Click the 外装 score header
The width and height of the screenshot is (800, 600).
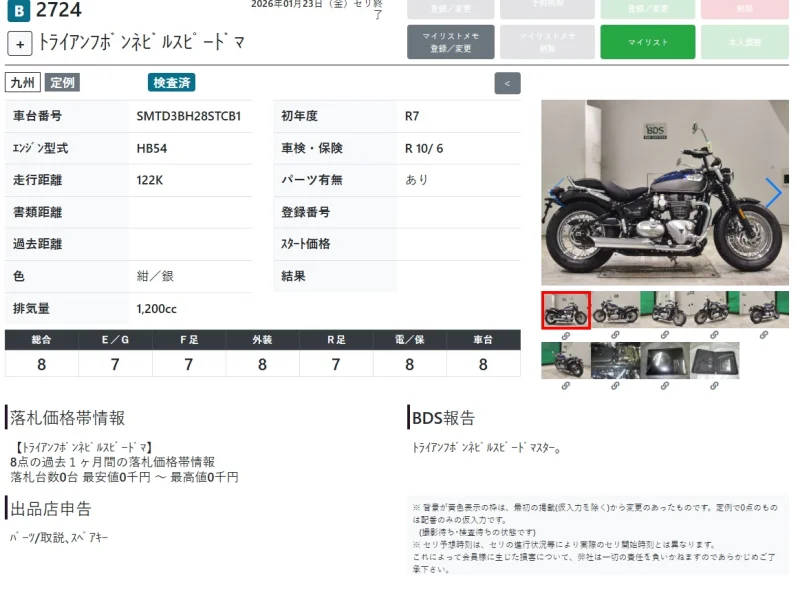point(262,340)
